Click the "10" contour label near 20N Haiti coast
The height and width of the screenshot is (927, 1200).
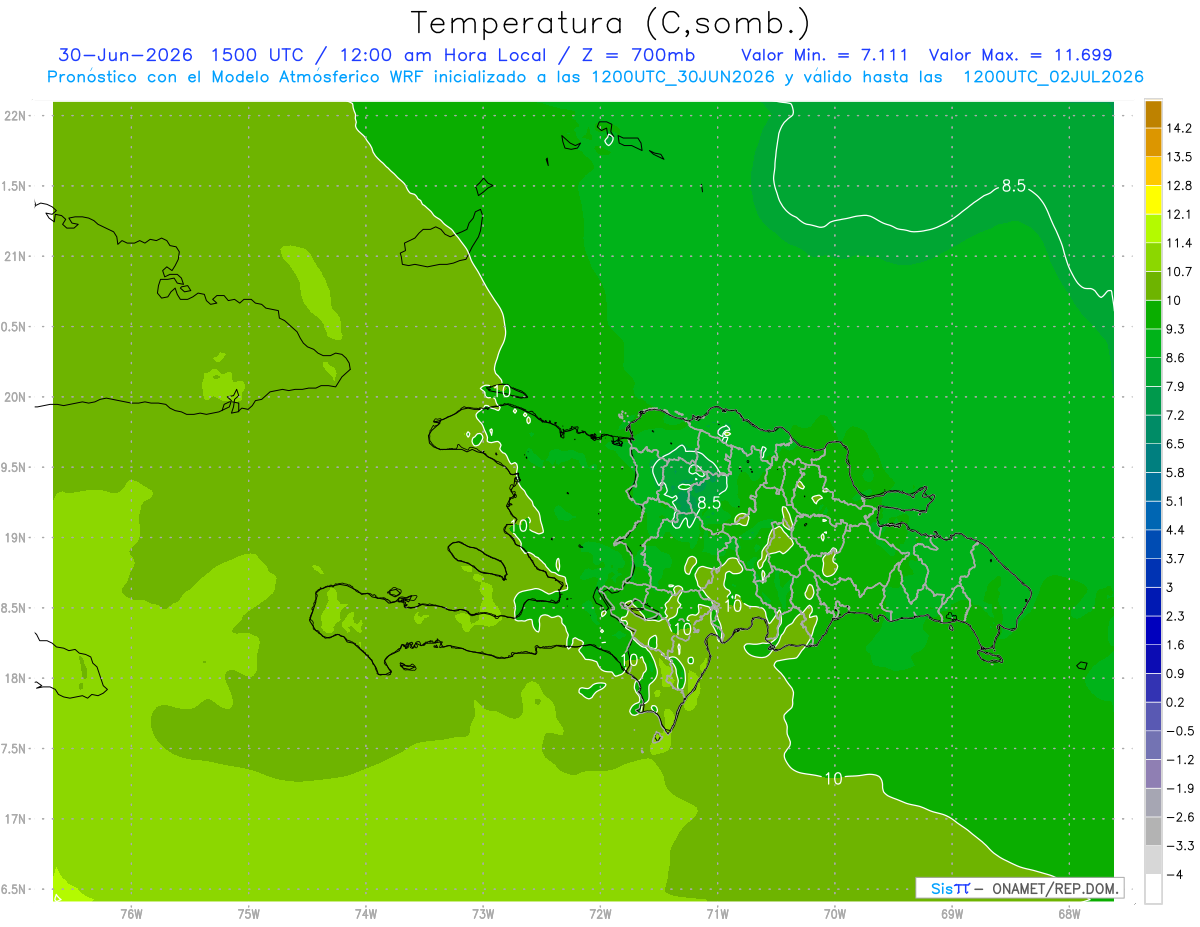point(502,391)
